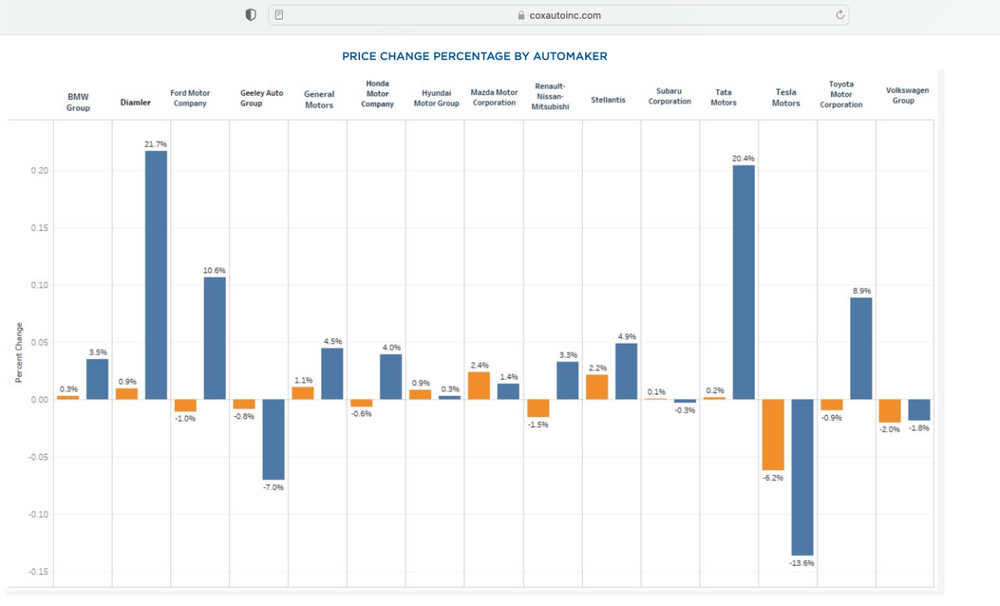Click the Percent Change axis label

[x=18, y=353]
